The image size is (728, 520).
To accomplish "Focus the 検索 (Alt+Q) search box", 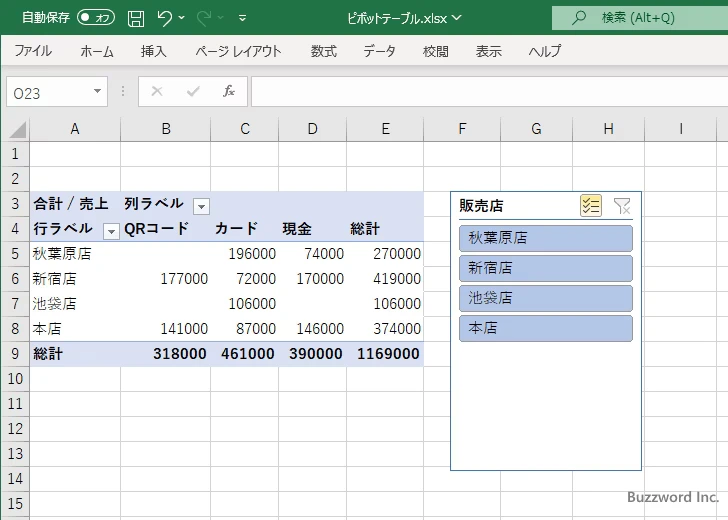I will pos(640,18).
